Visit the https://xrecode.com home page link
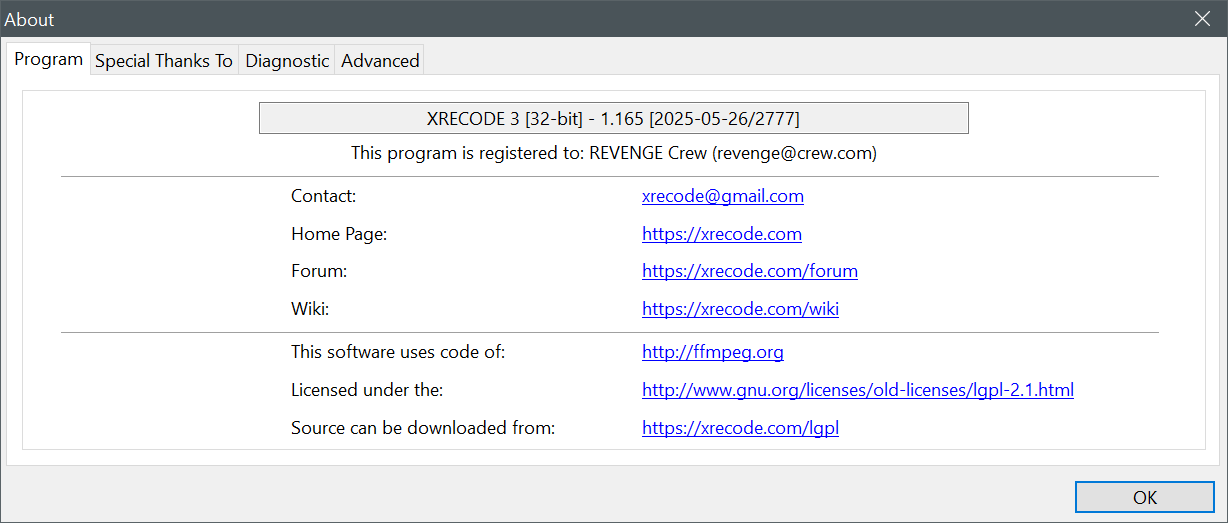This screenshot has width=1228, height=523. (721, 234)
